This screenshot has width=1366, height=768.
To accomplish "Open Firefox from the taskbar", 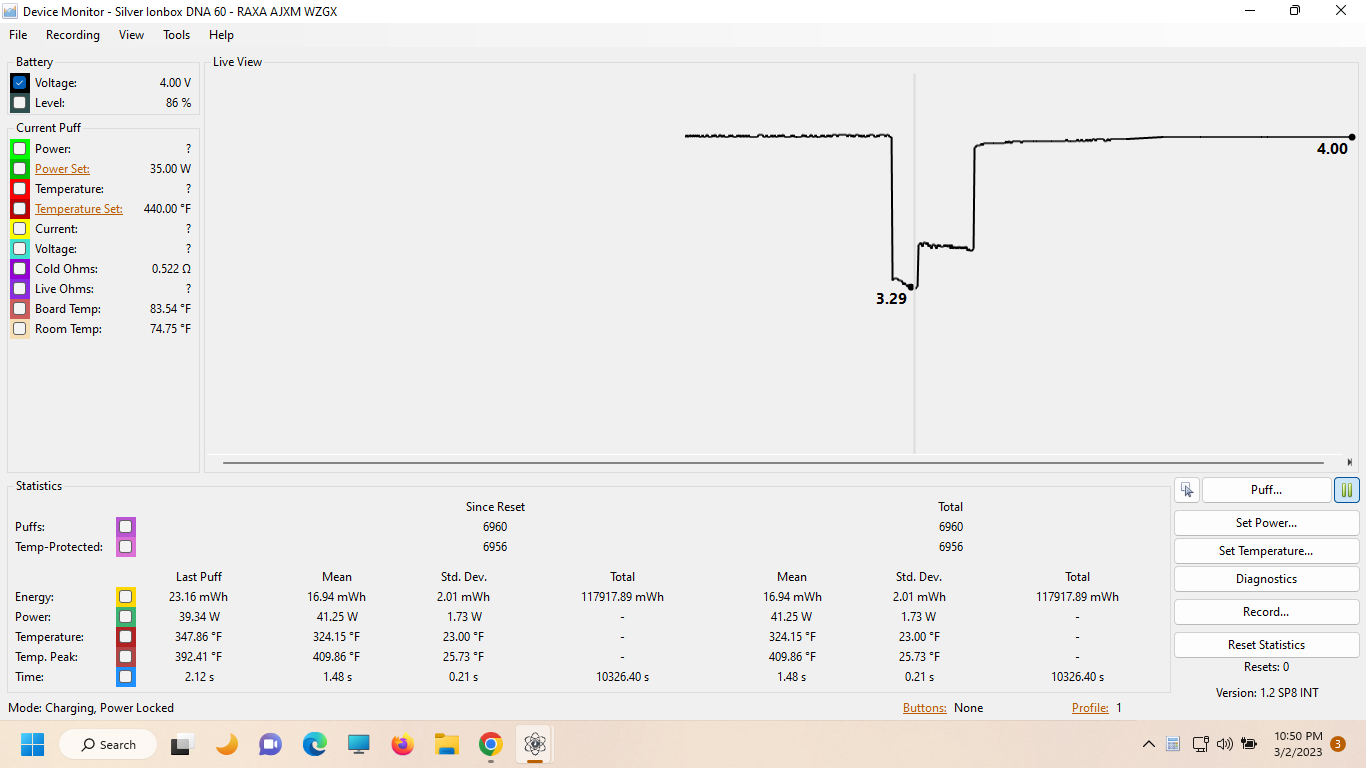I will (402, 744).
